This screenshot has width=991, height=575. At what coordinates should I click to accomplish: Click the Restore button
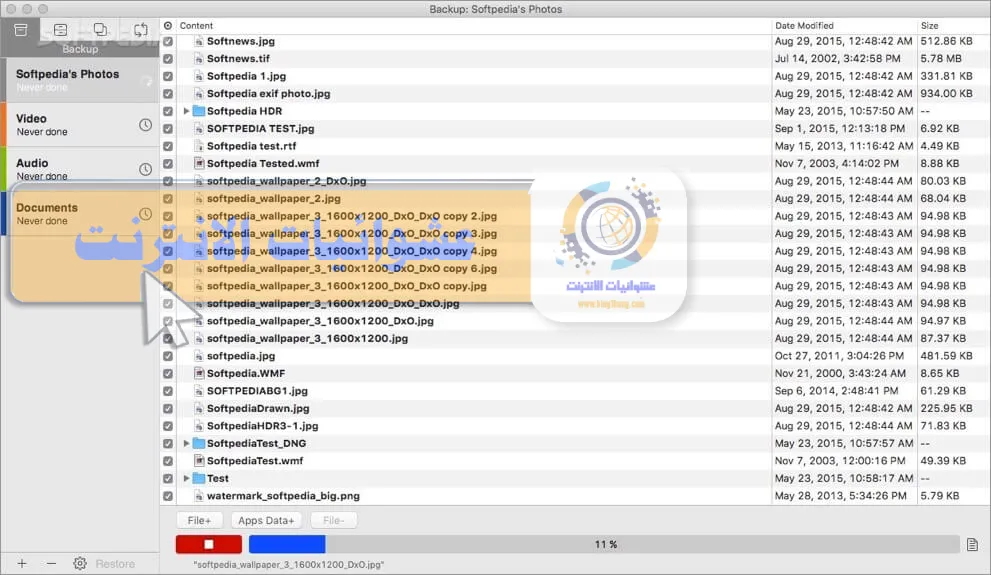tap(115, 564)
